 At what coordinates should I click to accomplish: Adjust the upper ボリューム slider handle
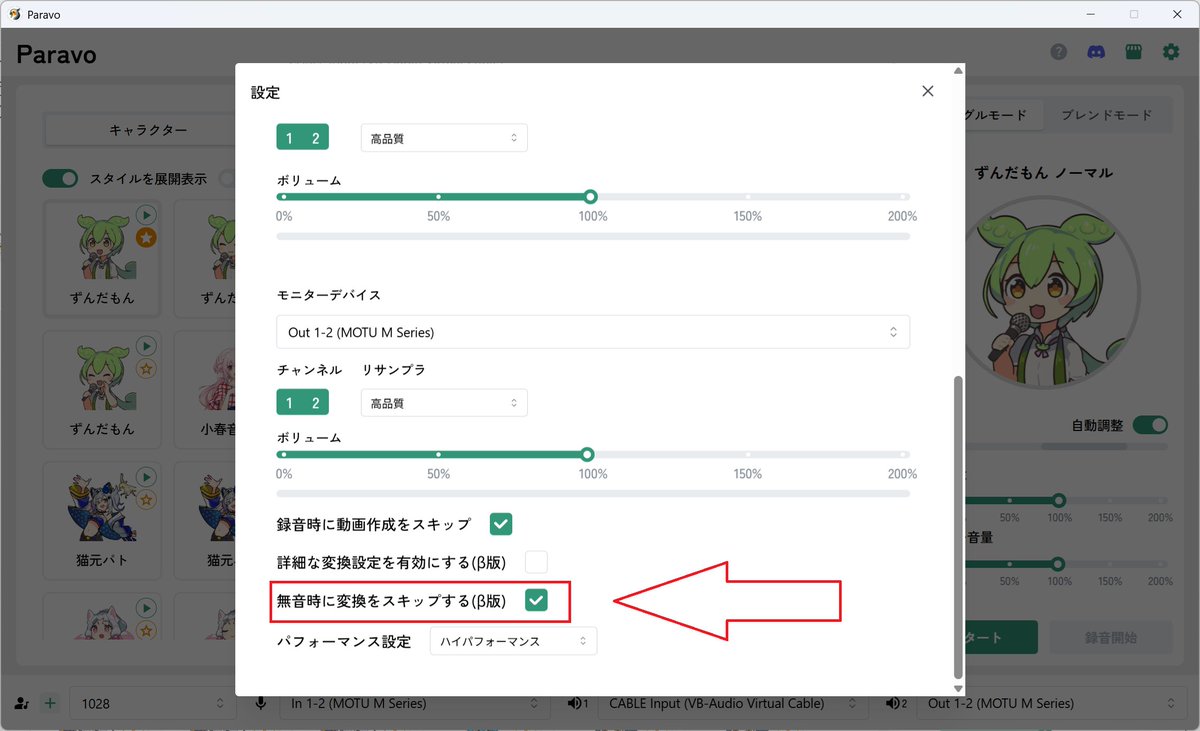coord(590,197)
